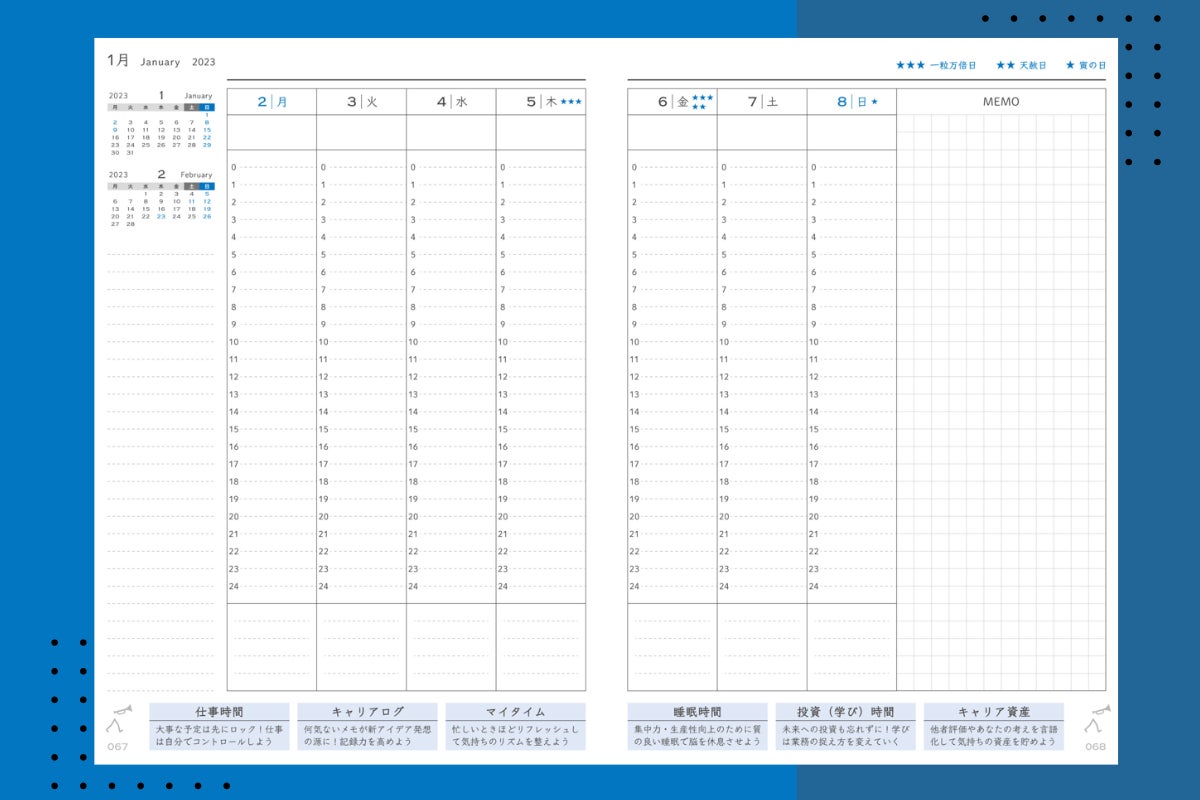This screenshot has height=800, width=1200.
Task: Select the Monday 2 月 column header
Action: pyautogui.click(x=272, y=102)
